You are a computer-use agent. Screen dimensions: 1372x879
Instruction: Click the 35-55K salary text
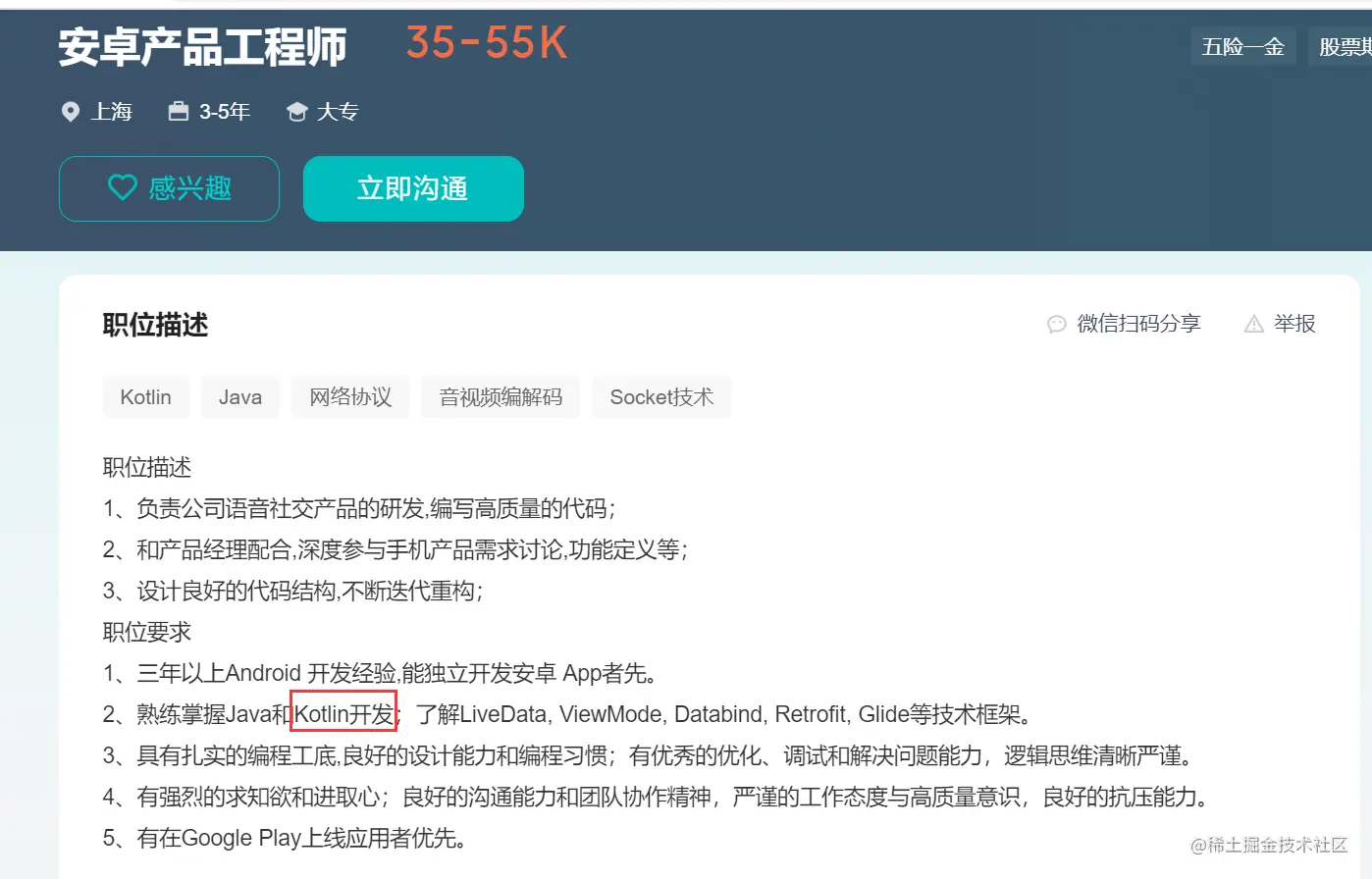486,43
